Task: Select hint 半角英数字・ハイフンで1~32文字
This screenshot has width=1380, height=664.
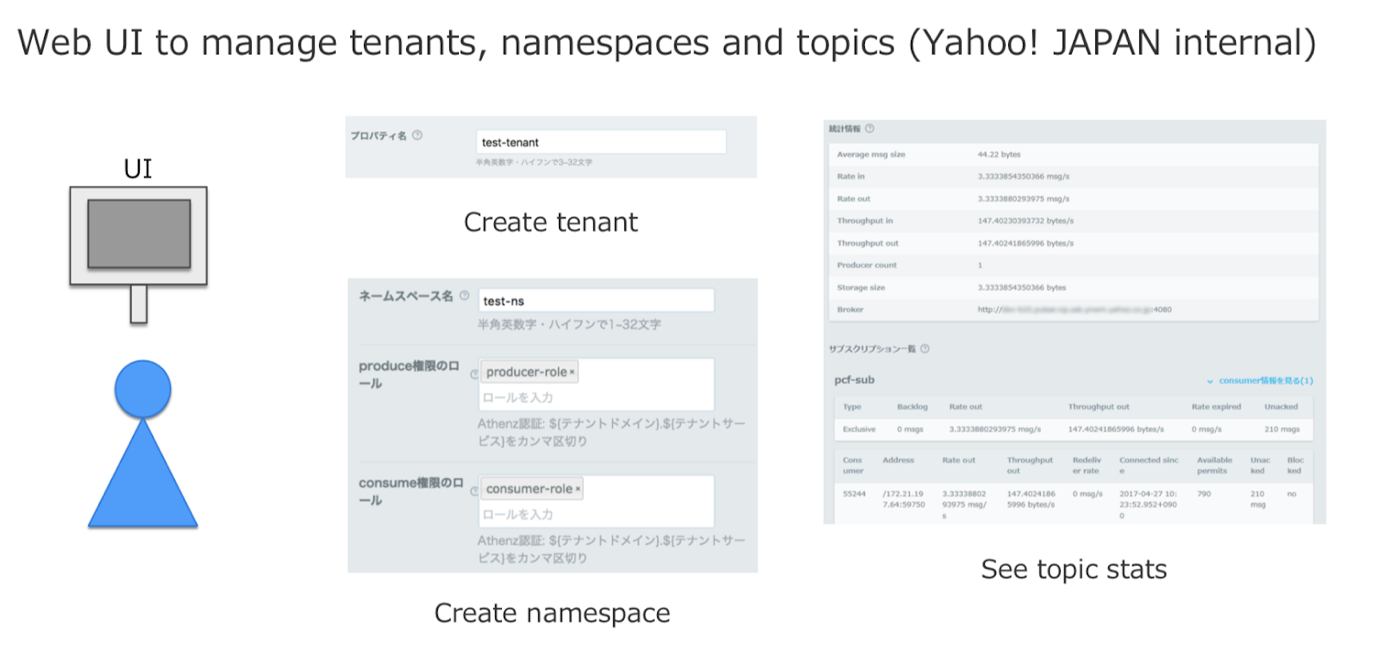Action: coord(569,324)
